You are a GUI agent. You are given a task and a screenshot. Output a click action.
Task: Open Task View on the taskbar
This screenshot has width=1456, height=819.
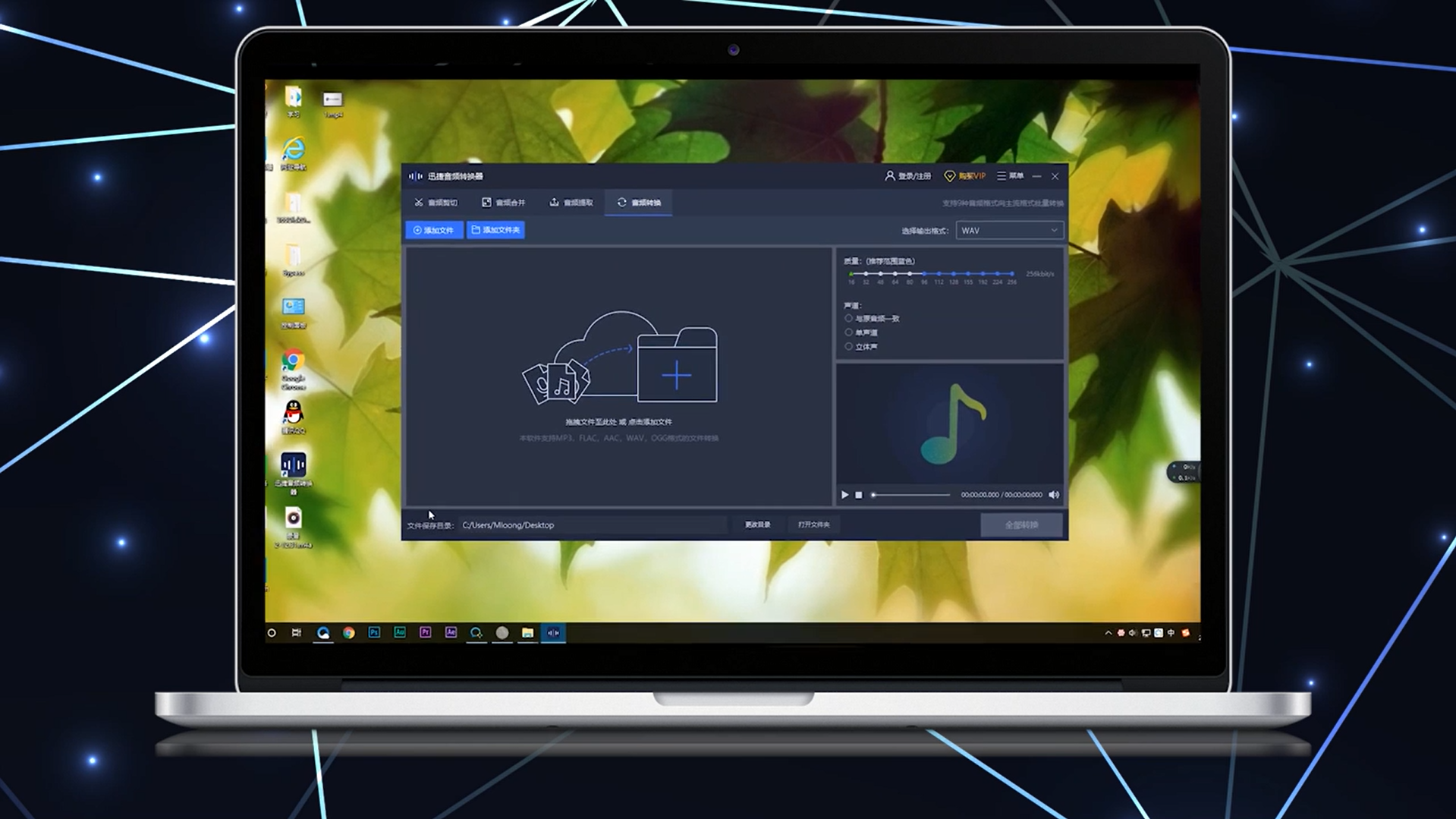297,633
